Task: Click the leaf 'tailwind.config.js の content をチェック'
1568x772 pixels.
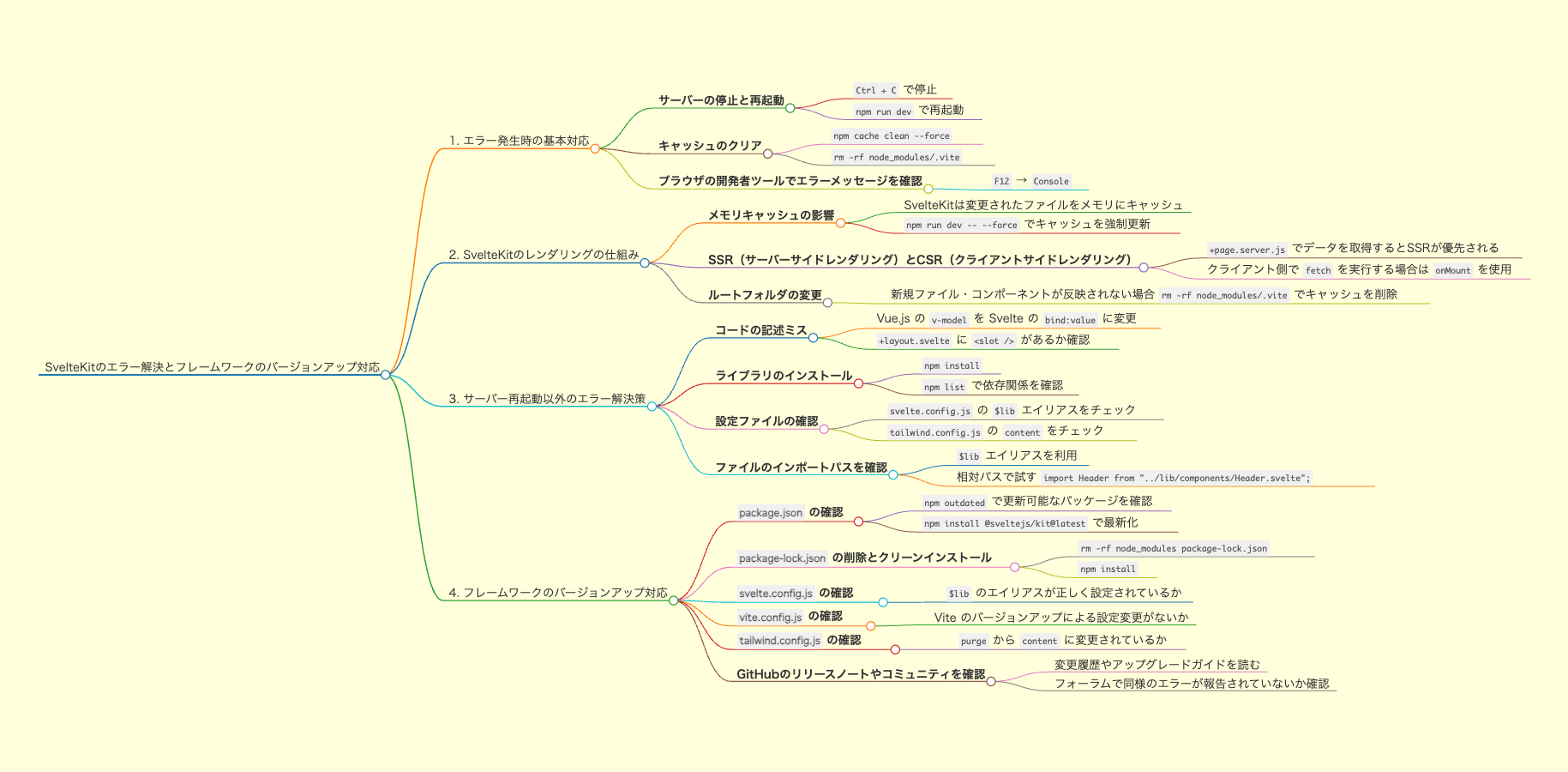Action: click(x=995, y=431)
